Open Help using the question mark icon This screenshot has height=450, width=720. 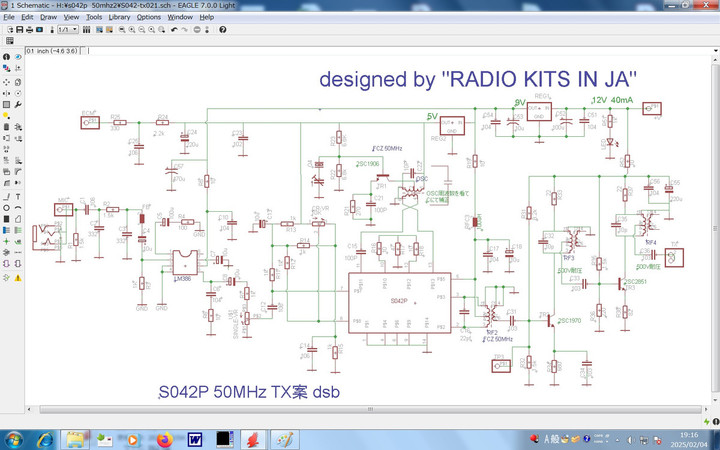pyautogui.click(x=222, y=30)
